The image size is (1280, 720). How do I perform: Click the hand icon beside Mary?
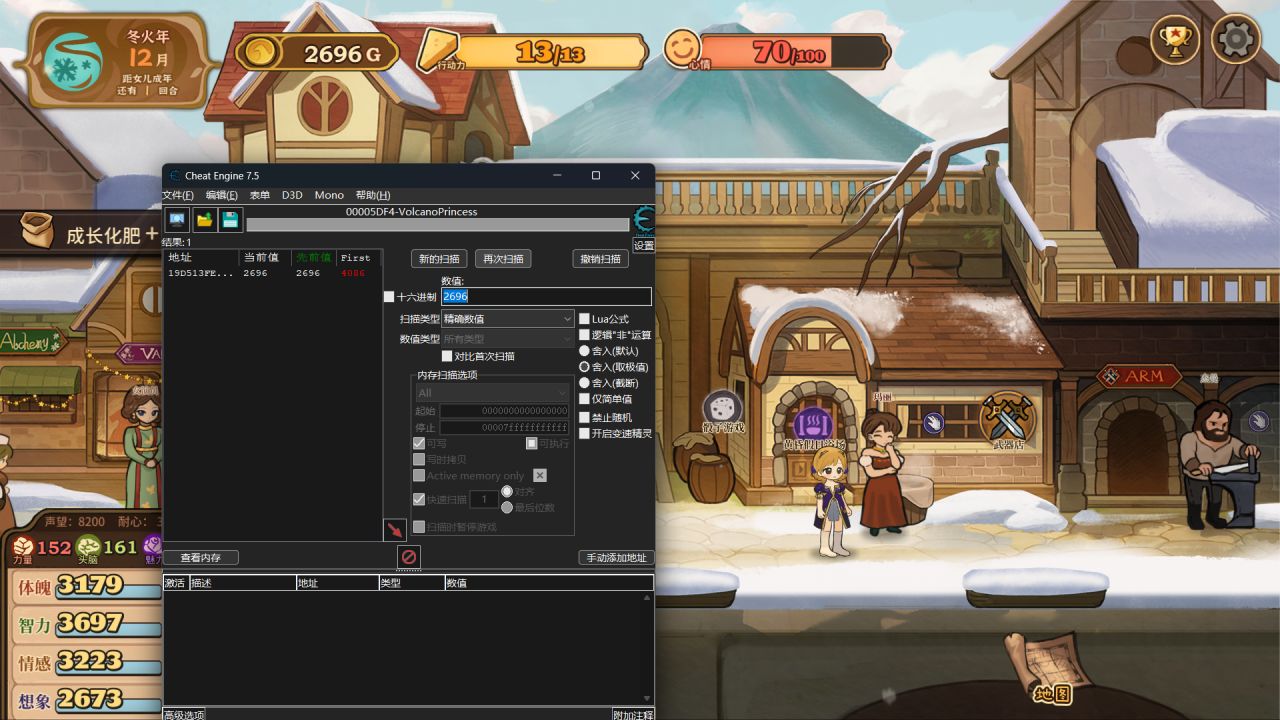point(933,424)
